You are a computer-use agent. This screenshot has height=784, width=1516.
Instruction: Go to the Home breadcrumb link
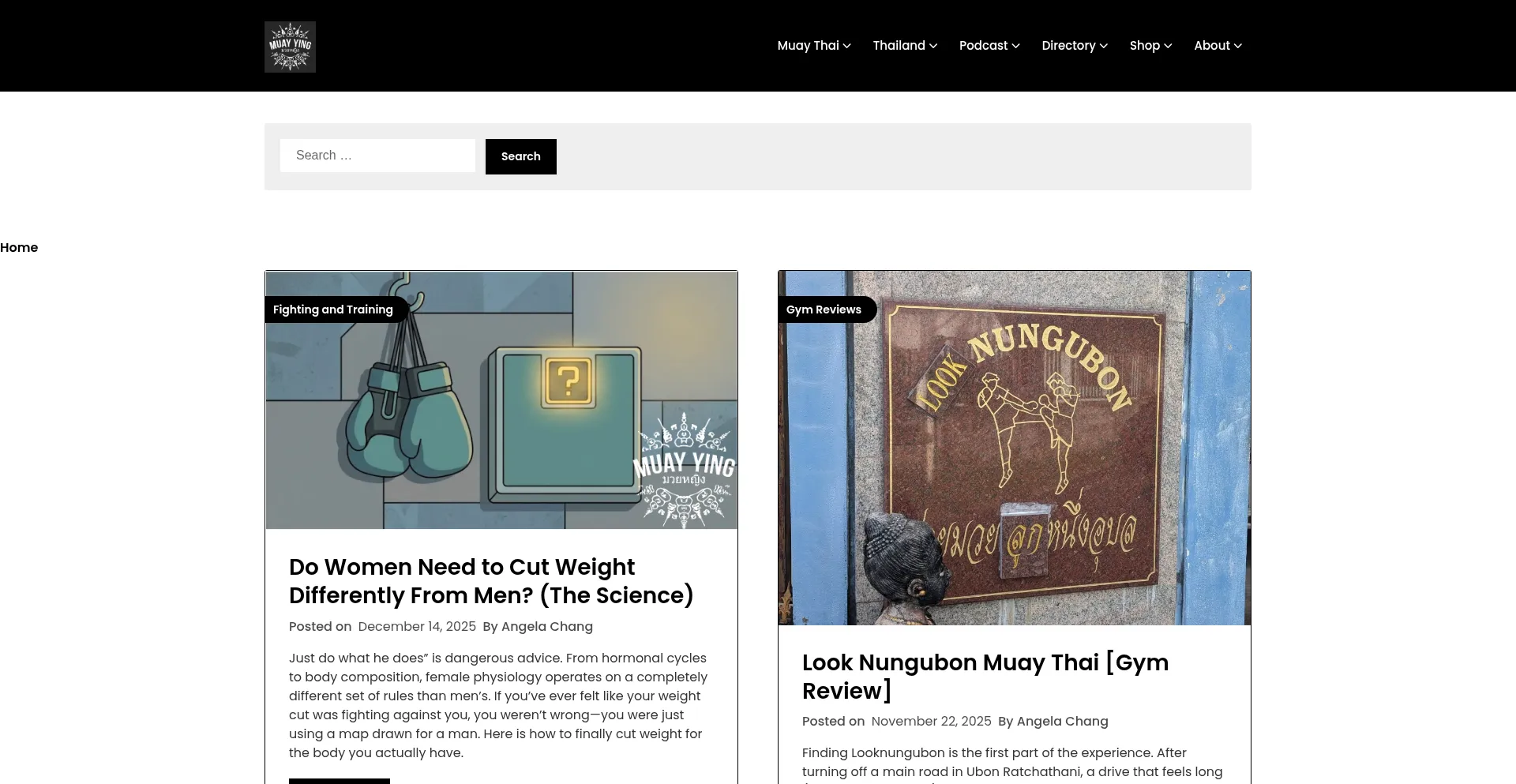pyautogui.click(x=19, y=247)
